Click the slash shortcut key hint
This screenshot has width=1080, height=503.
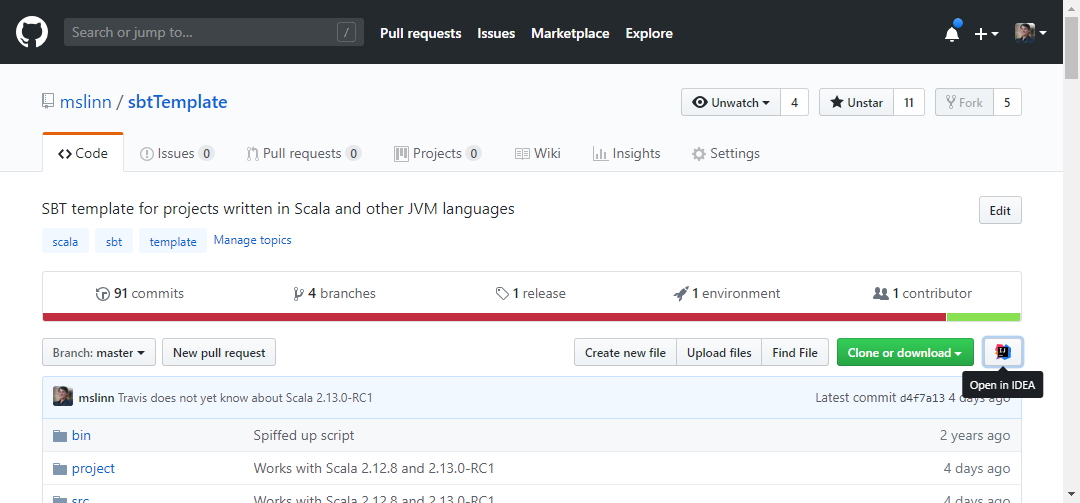[346, 32]
